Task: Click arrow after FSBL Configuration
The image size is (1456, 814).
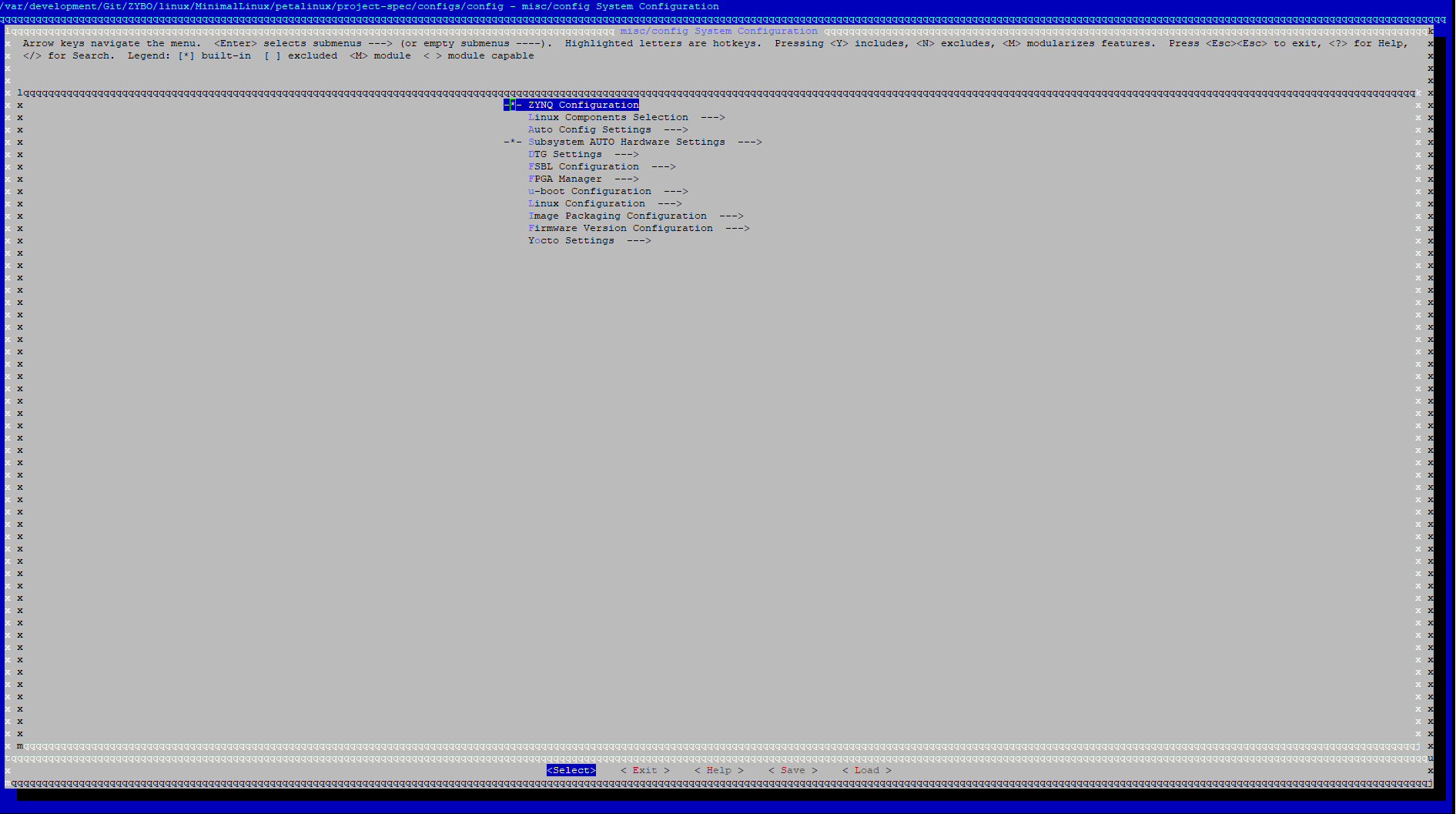Action: click(664, 166)
